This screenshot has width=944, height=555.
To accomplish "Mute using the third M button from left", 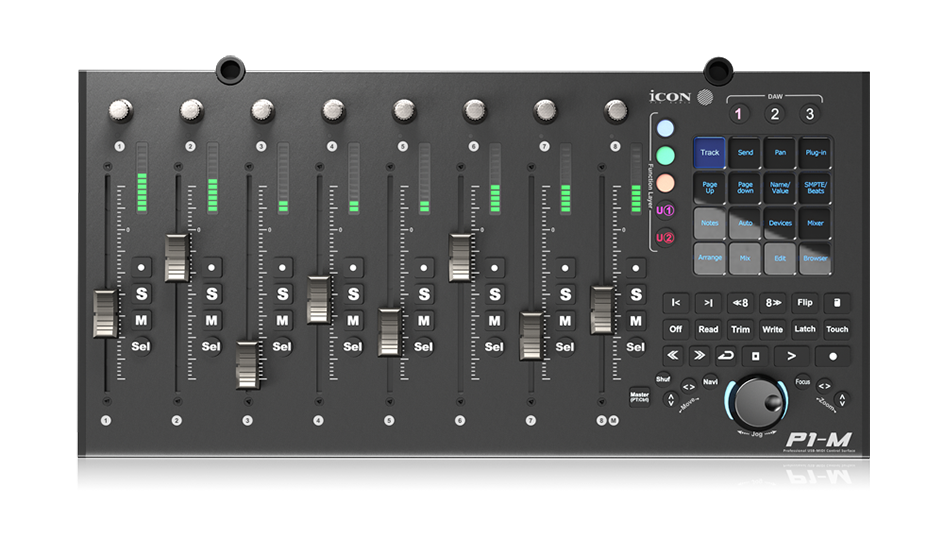I will click(282, 321).
